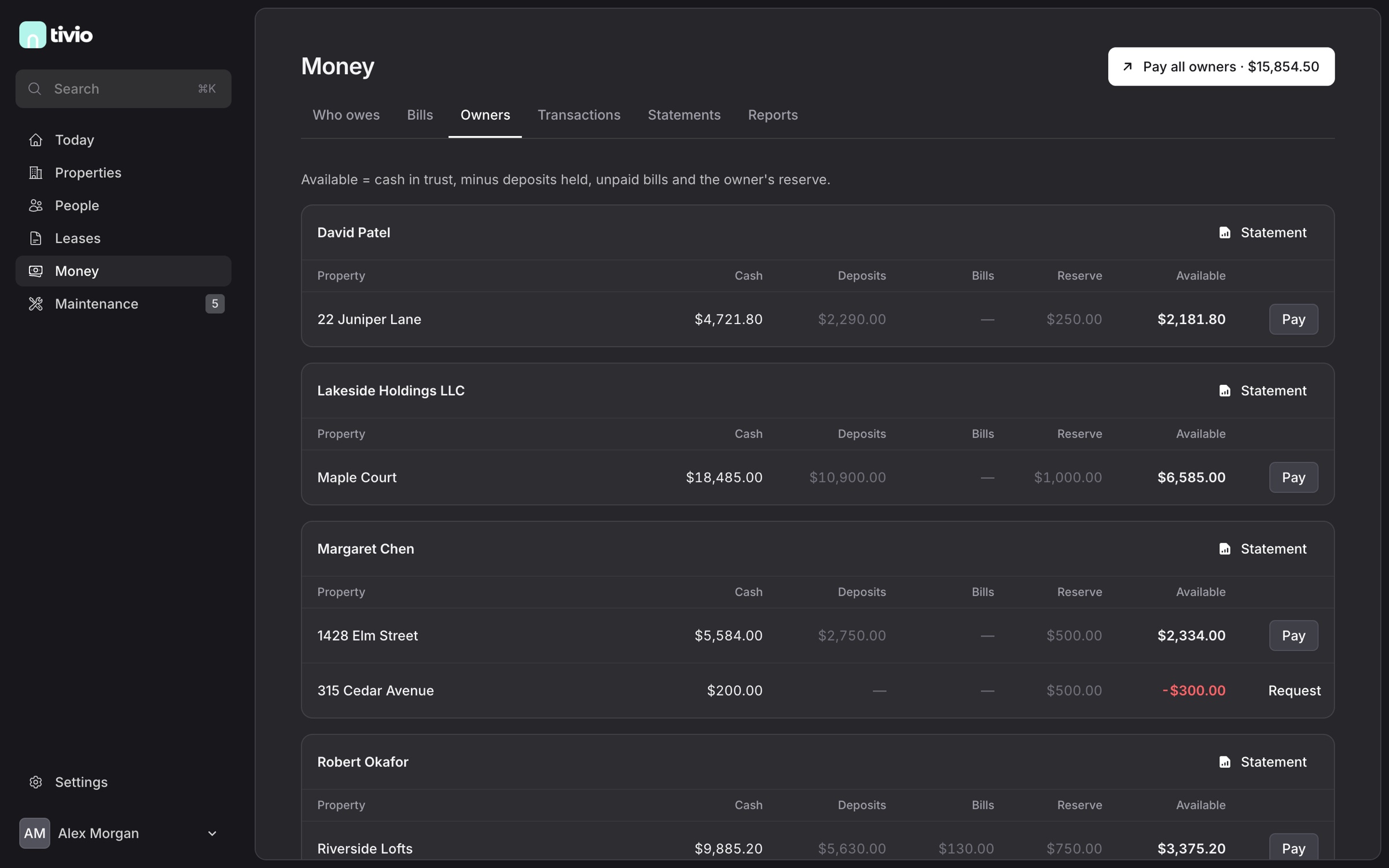The width and height of the screenshot is (1389, 868).
Task: Open the Leases sidebar label
Action: tap(78, 238)
